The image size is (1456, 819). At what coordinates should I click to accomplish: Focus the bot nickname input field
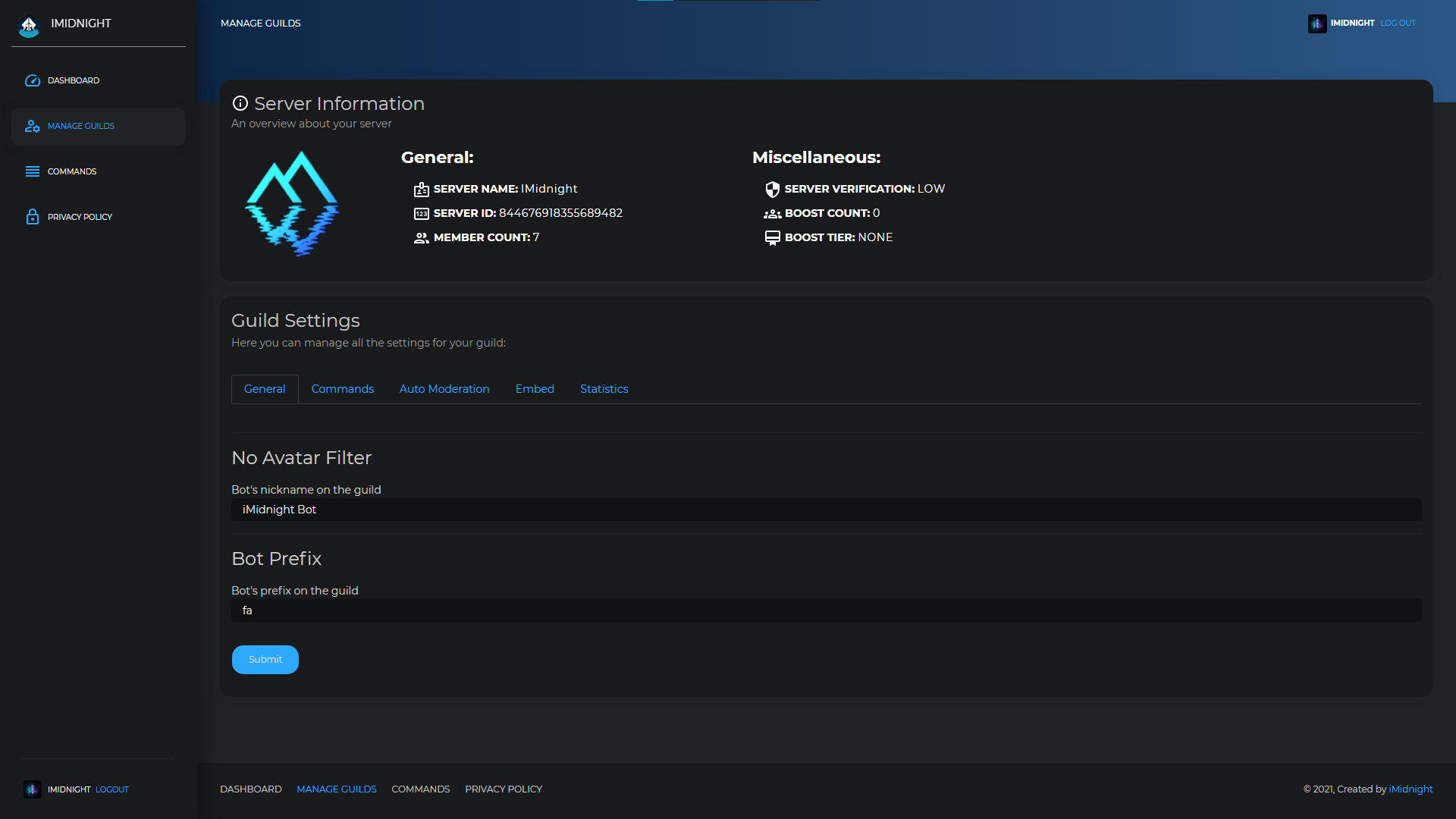(x=827, y=510)
